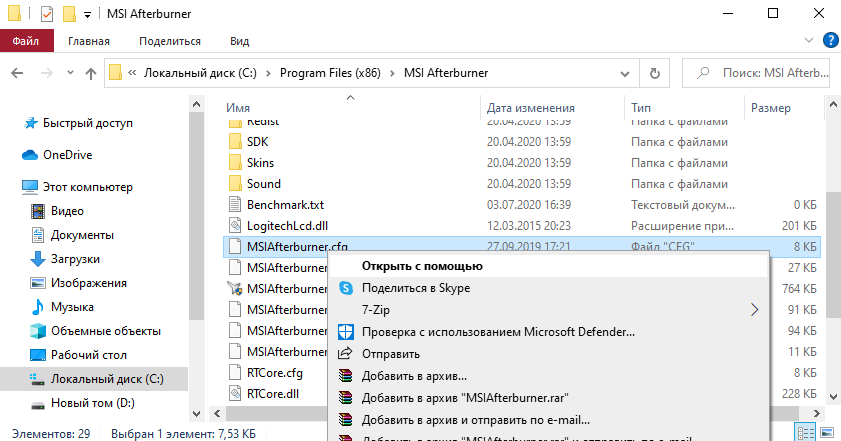The width and height of the screenshot is (841, 441).
Task: Click file list scroll up arrow
Action: (x=833, y=104)
